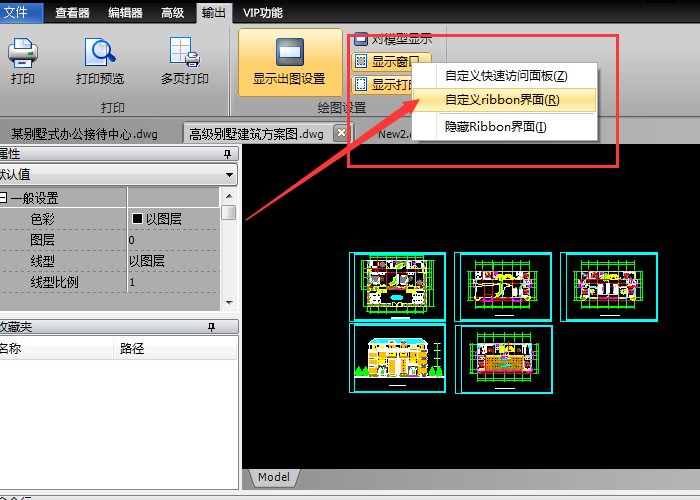
Task: Select the 图层 property label
Action: point(42,240)
